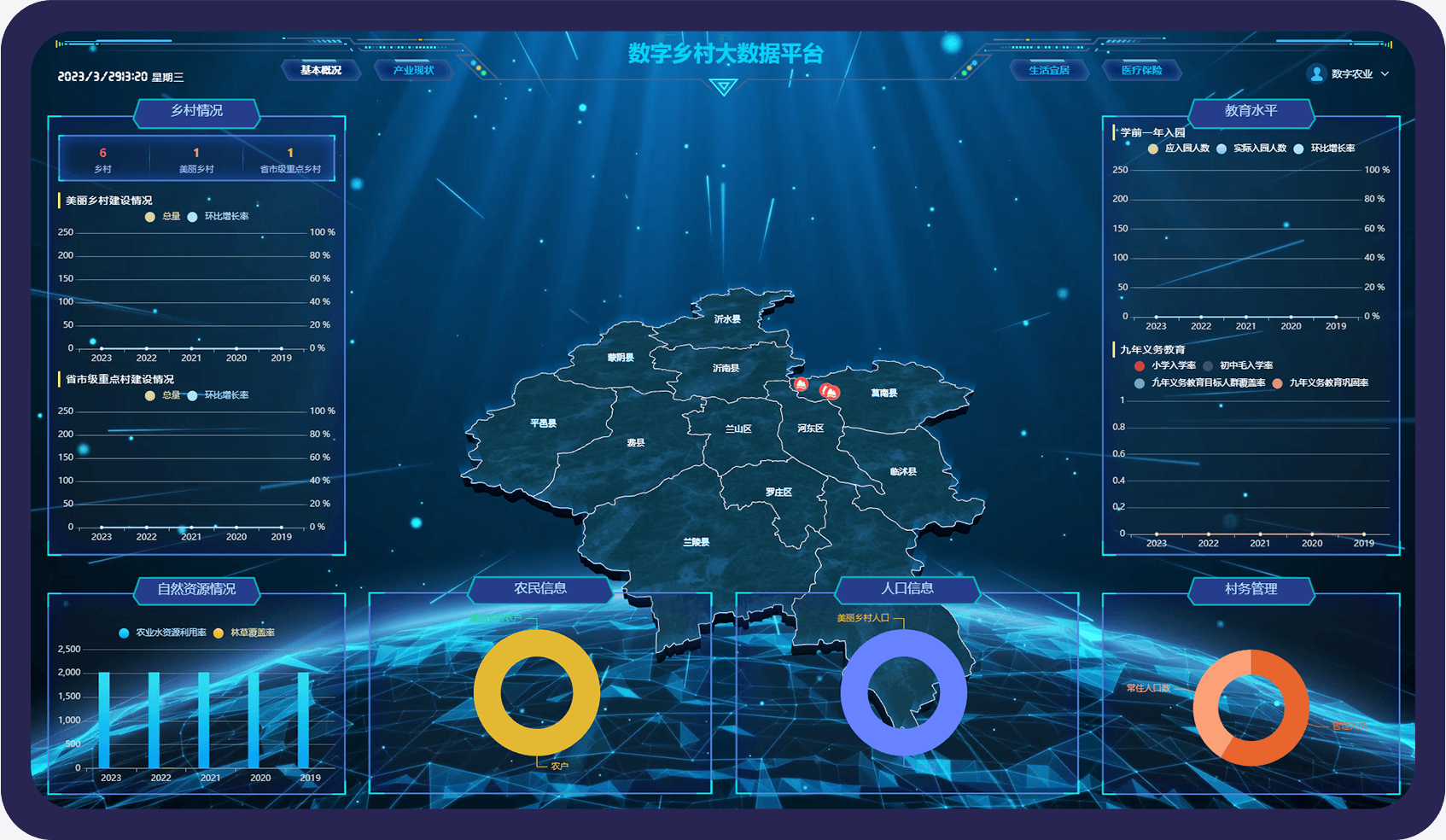This screenshot has width=1446, height=840.
Task: Click the 农户 label under the yellow donut
Action: [x=559, y=767]
